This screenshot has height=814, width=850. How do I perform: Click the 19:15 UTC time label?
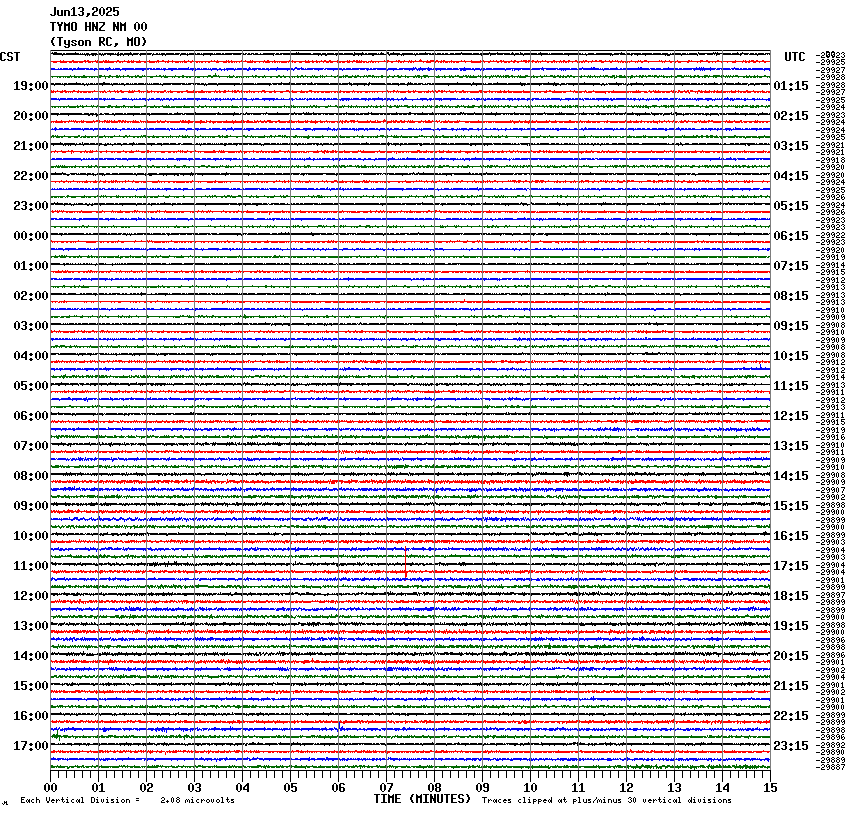click(x=791, y=626)
